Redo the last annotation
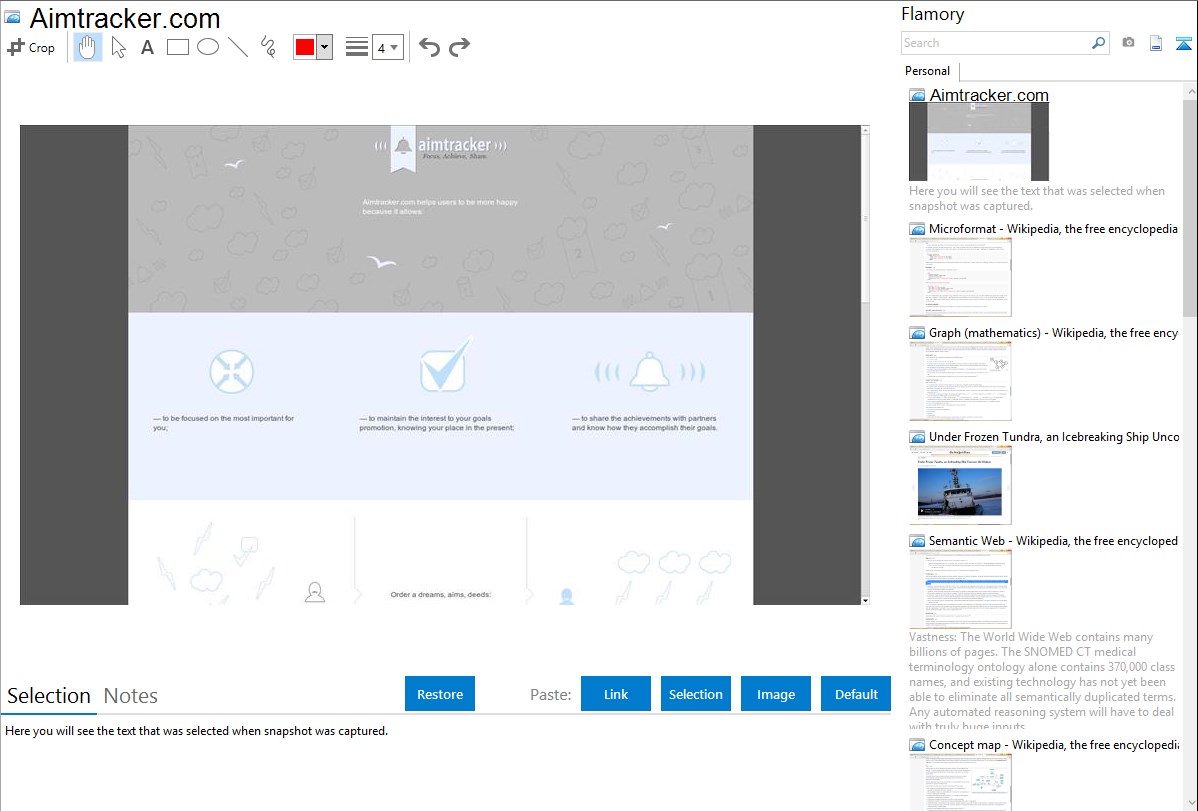Screen dimensions: 1198x811 (x=459, y=47)
